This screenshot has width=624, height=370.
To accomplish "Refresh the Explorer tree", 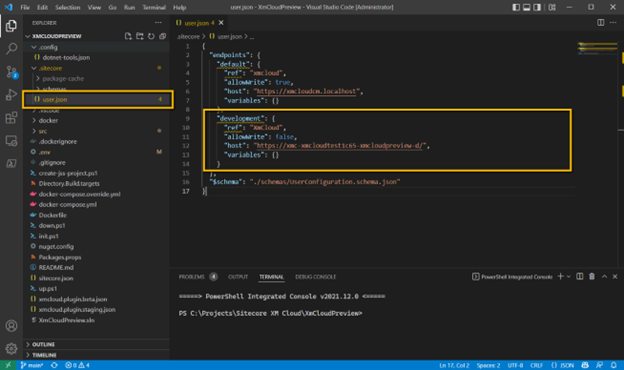I will pos(151,36).
